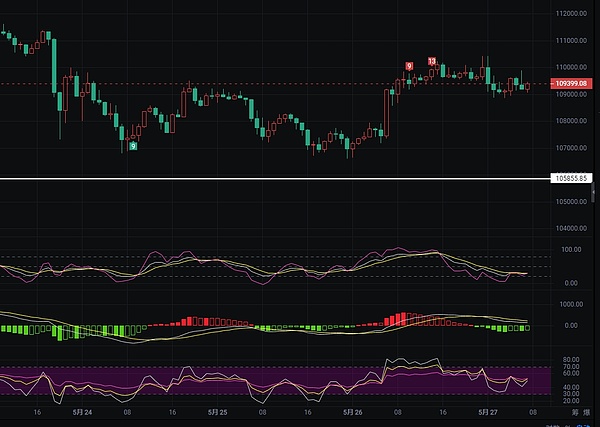Select the 5月 25 date on time axis
This screenshot has width=600, height=427.
tap(217, 411)
